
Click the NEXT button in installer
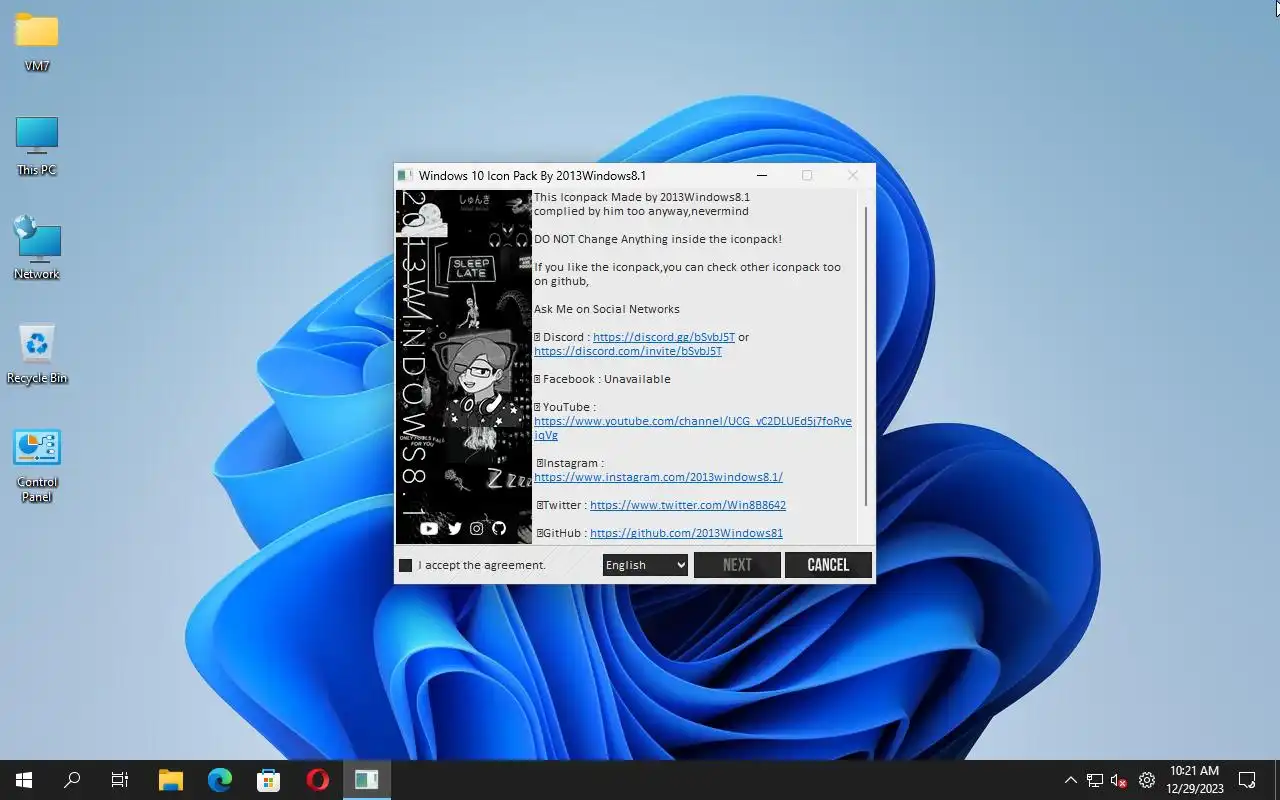737,565
